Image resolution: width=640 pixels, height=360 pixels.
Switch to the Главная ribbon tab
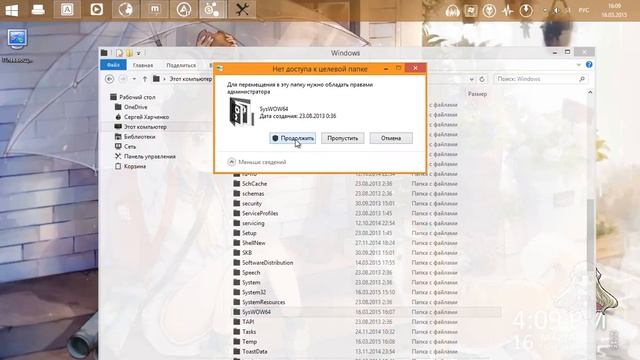pos(143,65)
